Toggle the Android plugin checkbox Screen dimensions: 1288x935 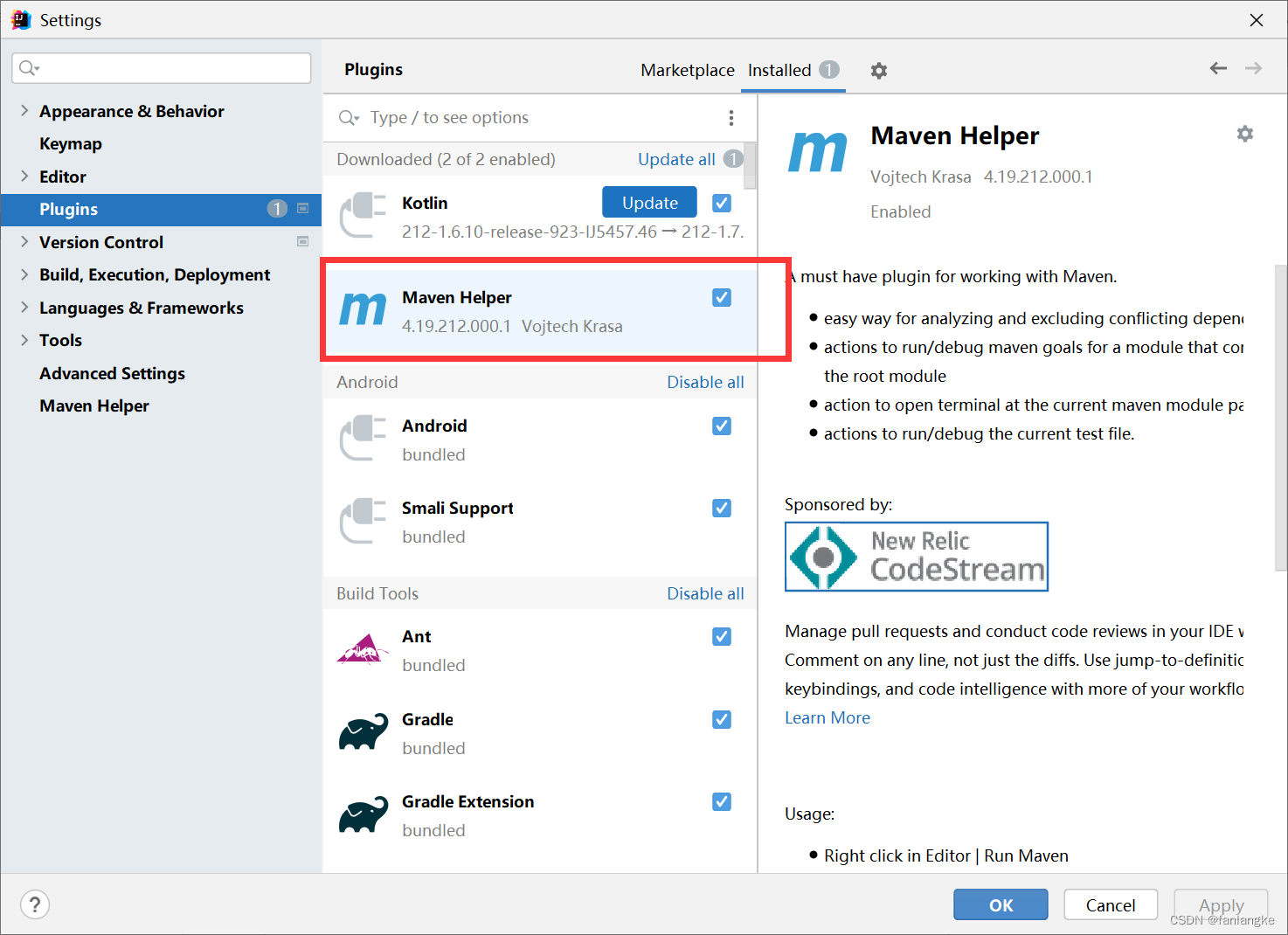[x=722, y=426]
